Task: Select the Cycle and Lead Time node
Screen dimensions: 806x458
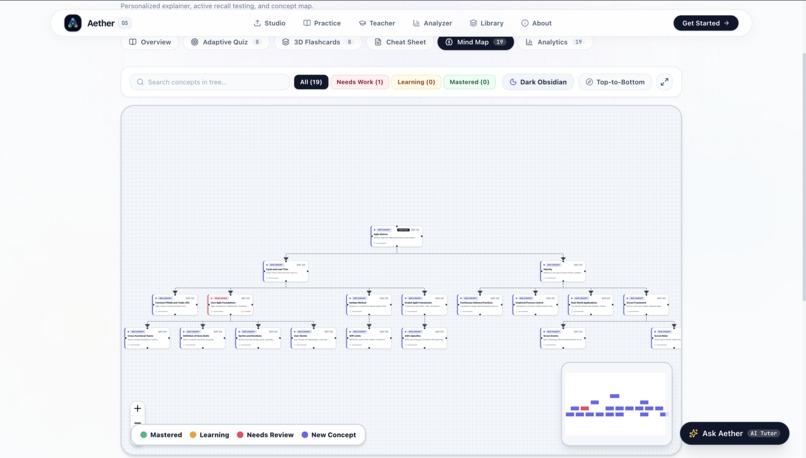Action: tap(286, 271)
